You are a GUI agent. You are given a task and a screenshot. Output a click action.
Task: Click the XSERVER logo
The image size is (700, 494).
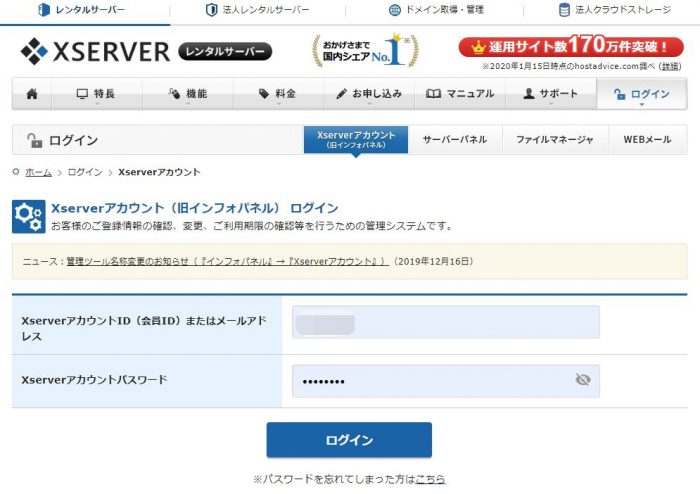95,51
